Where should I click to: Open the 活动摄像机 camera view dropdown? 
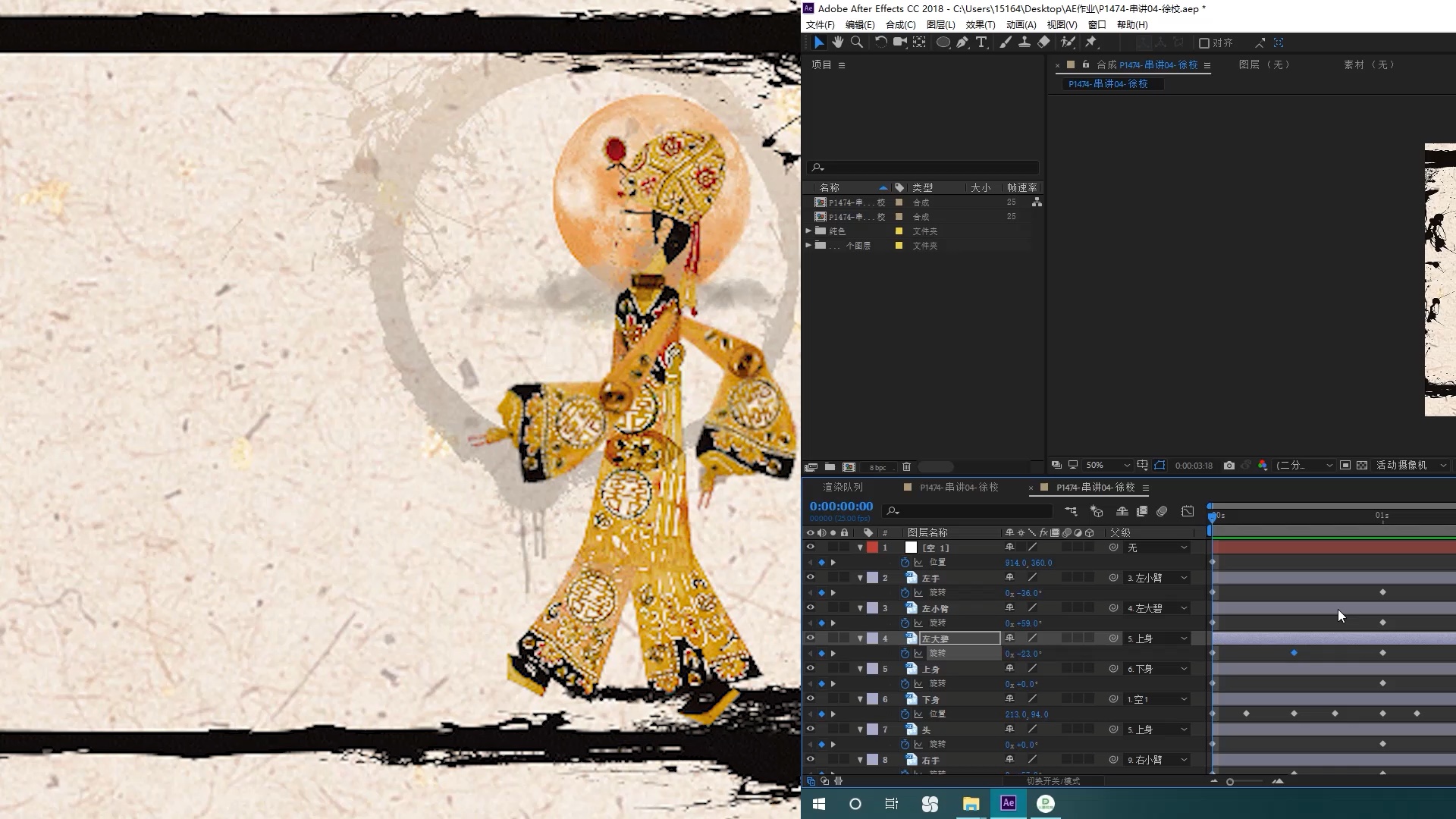(1411, 466)
